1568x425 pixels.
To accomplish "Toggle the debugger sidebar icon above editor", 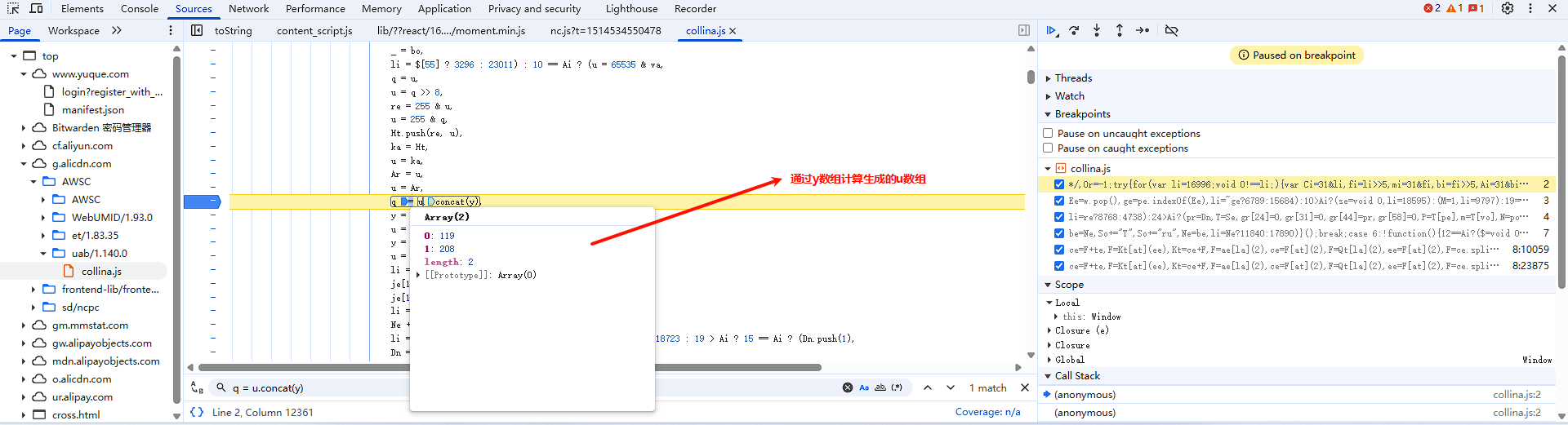I will point(1024,30).
